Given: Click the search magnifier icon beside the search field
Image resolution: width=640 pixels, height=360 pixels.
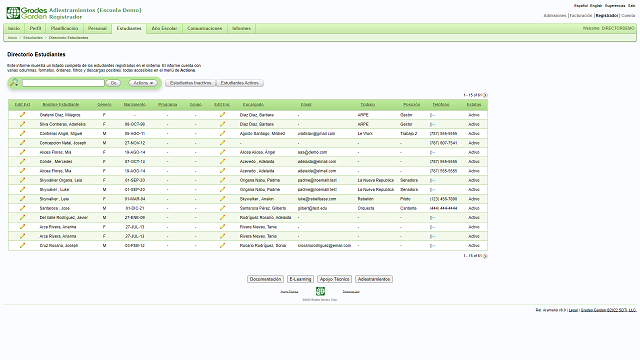Looking at the screenshot, I should point(14,82).
